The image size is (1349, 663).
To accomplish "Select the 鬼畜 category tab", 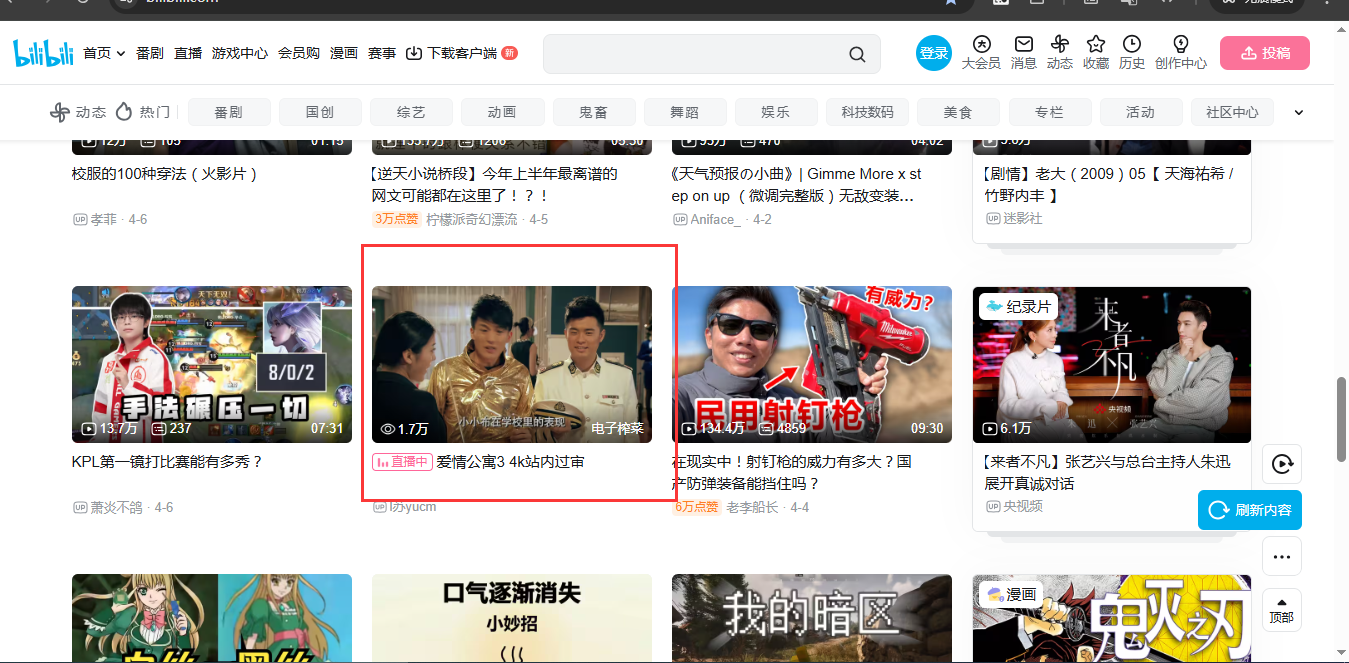I will (593, 112).
